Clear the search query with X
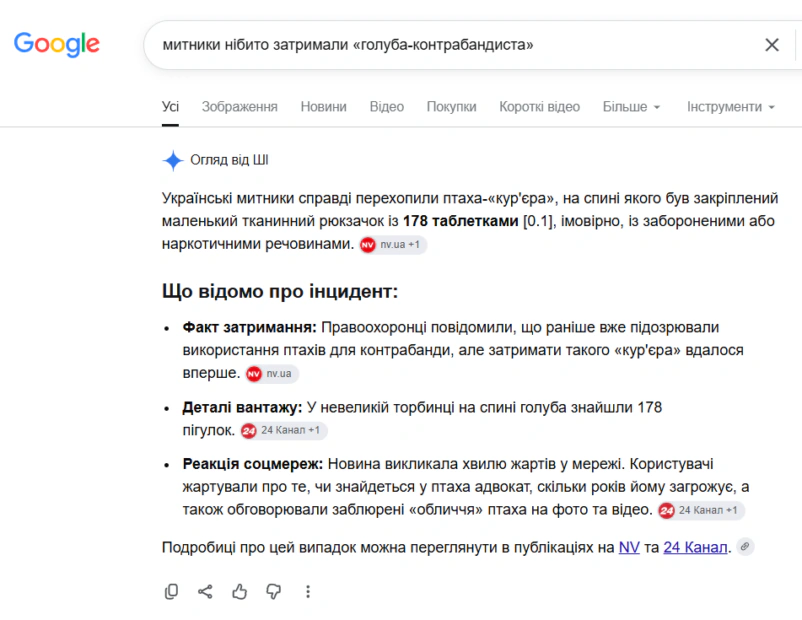802x620 pixels. point(772,45)
